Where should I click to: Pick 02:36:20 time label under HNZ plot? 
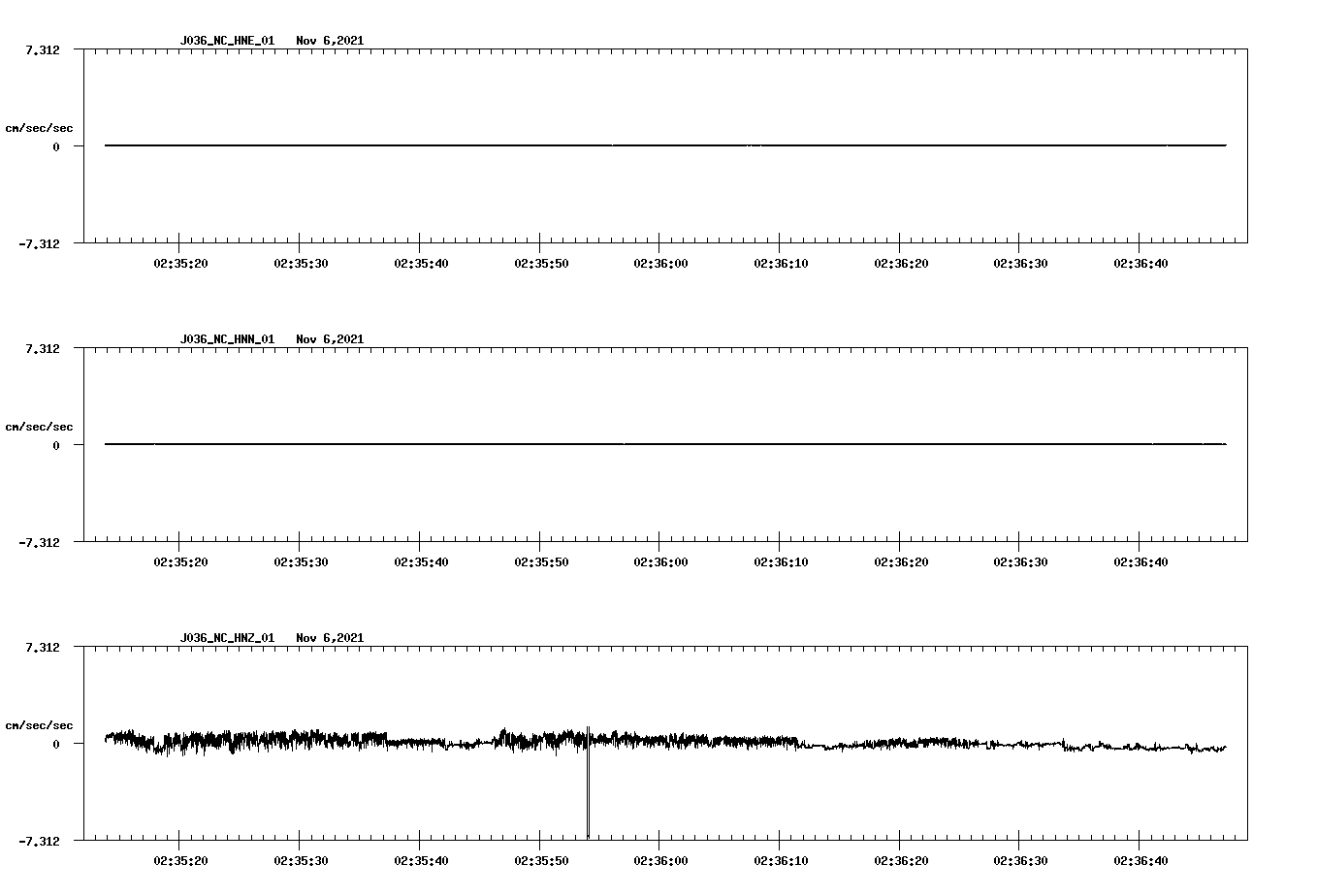coord(901,860)
